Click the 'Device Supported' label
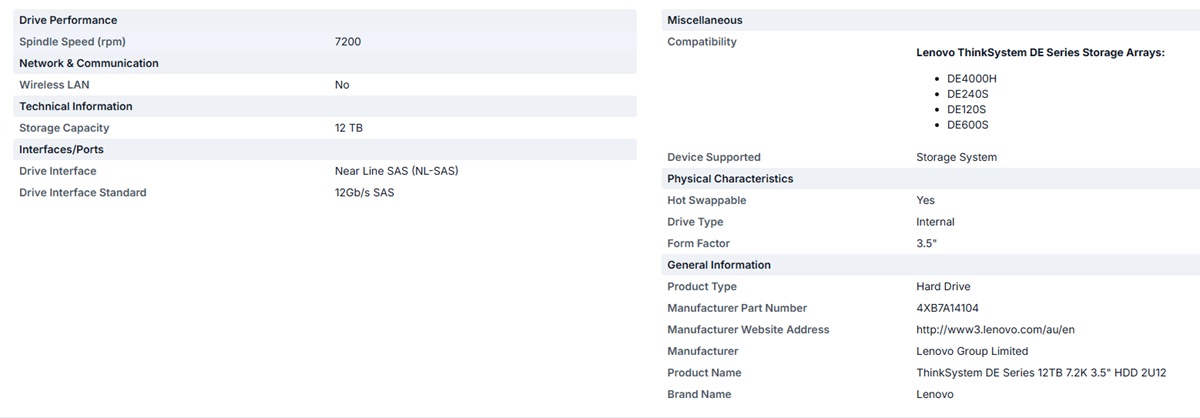This screenshot has height=418, width=1200. [x=714, y=157]
